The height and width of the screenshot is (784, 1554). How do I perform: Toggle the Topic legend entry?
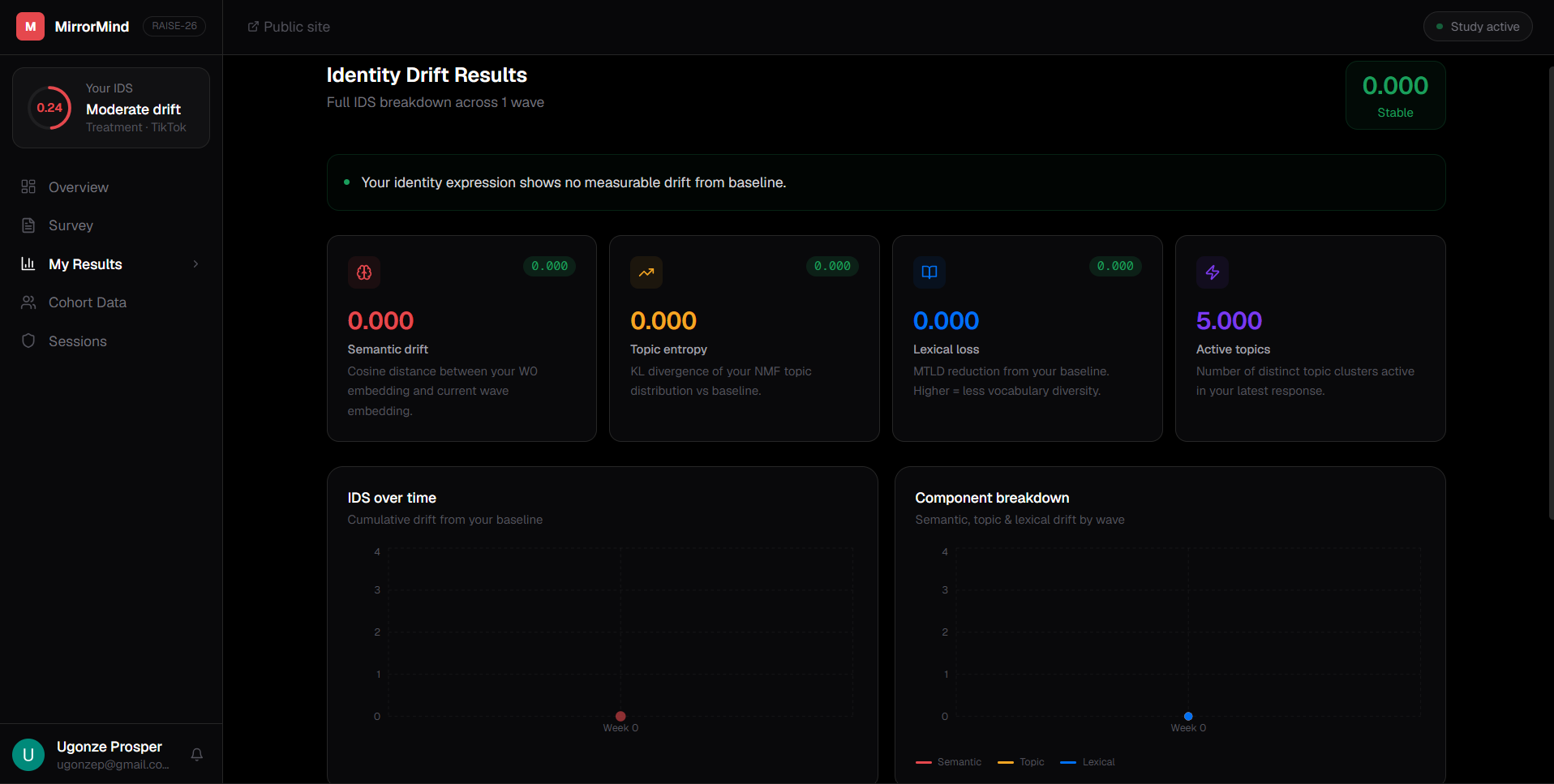tap(1021, 762)
